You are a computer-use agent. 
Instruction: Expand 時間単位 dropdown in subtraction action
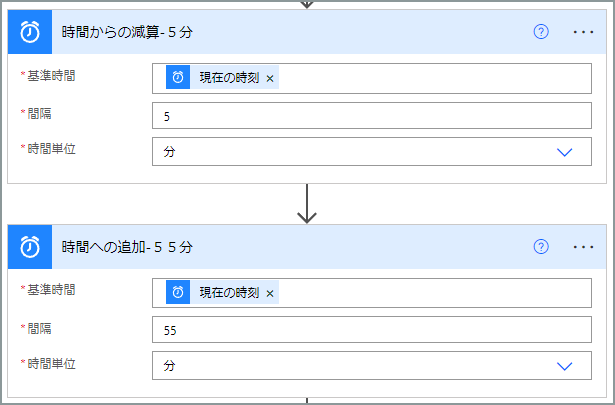[564, 152]
